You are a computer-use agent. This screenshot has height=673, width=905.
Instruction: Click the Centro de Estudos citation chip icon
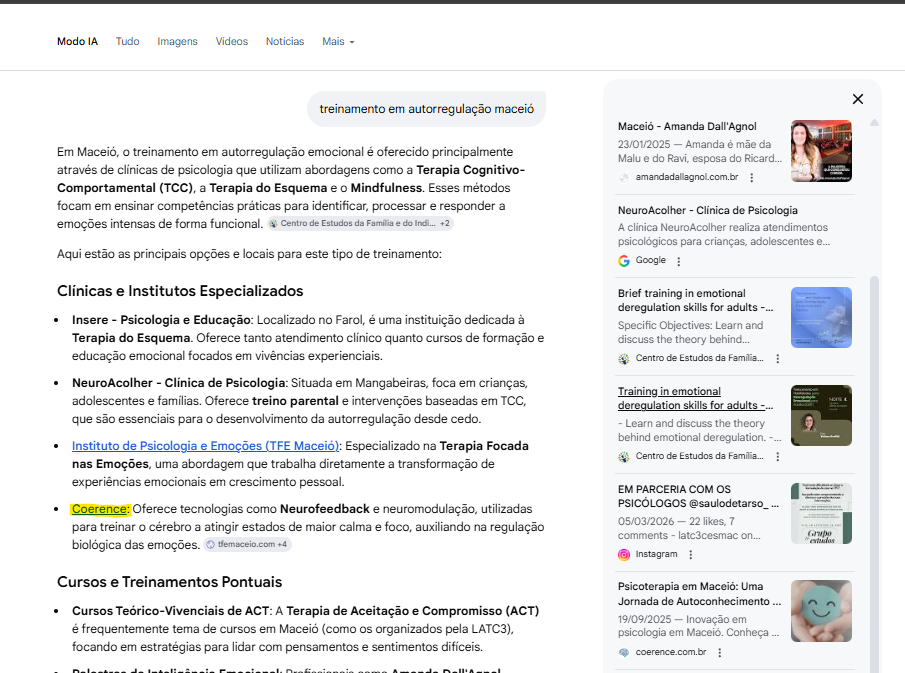click(x=274, y=223)
